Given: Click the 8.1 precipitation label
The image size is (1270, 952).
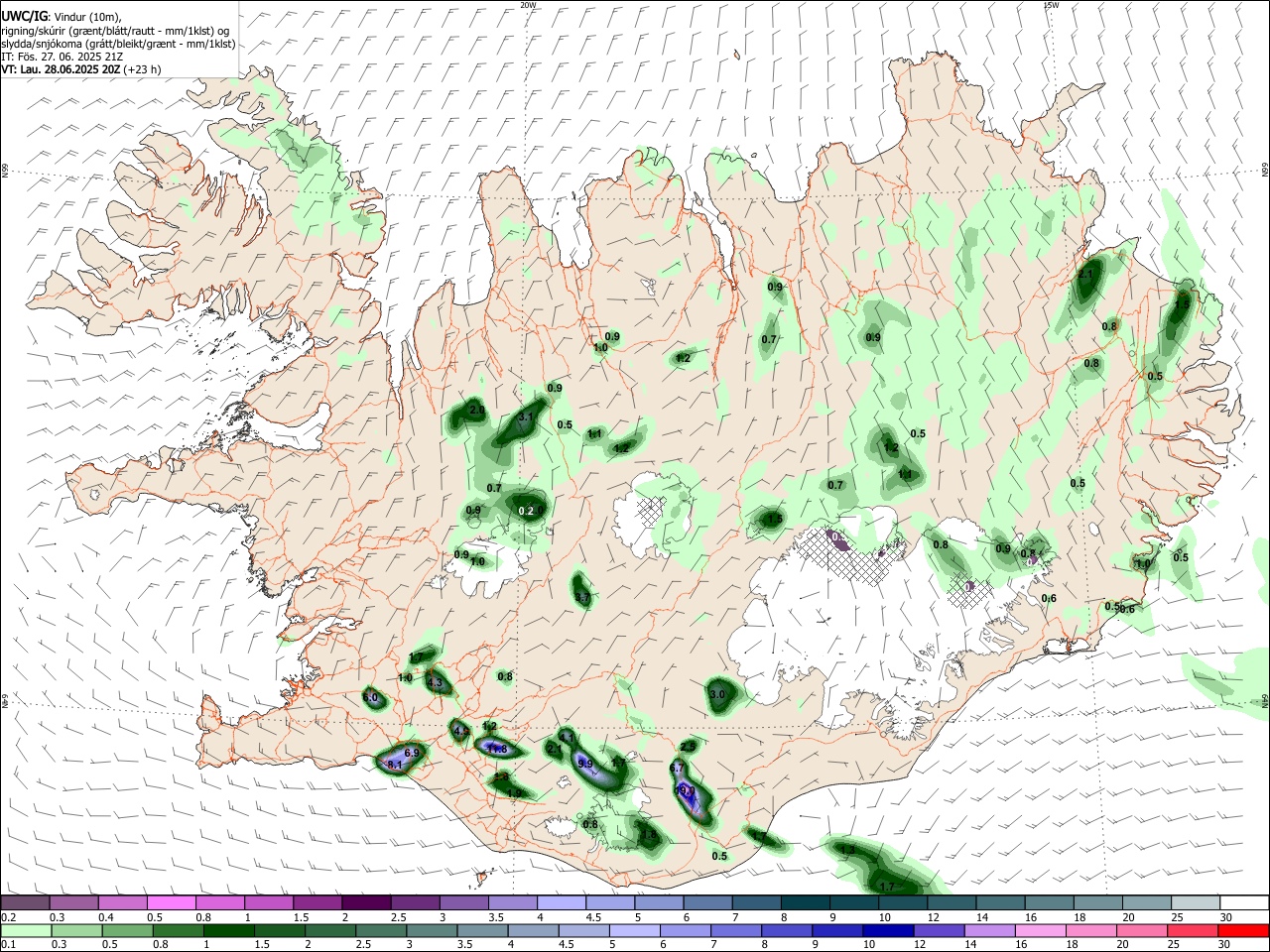Looking at the screenshot, I should click(x=394, y=766).
